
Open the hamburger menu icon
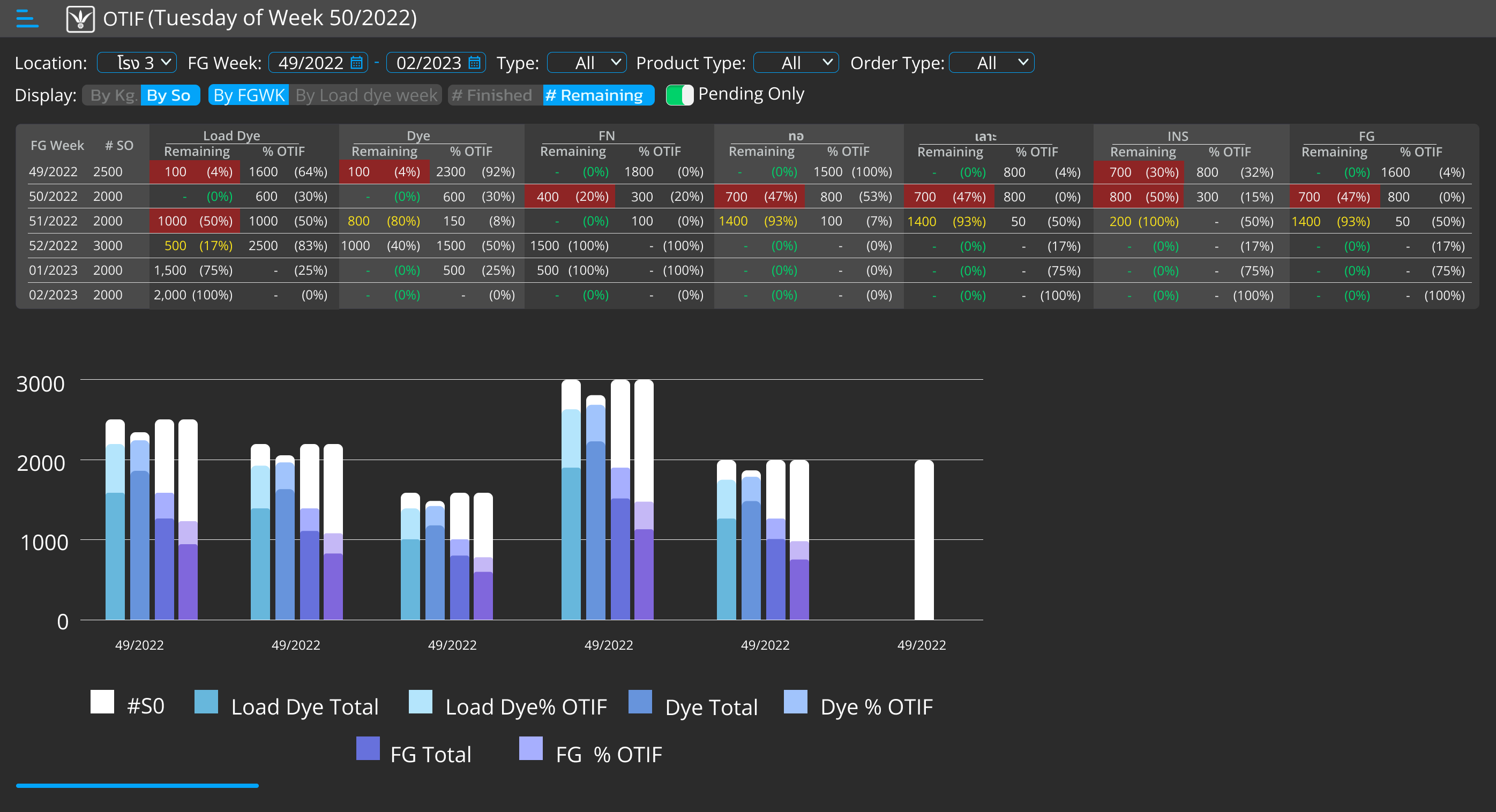click(x=27, y=19)
